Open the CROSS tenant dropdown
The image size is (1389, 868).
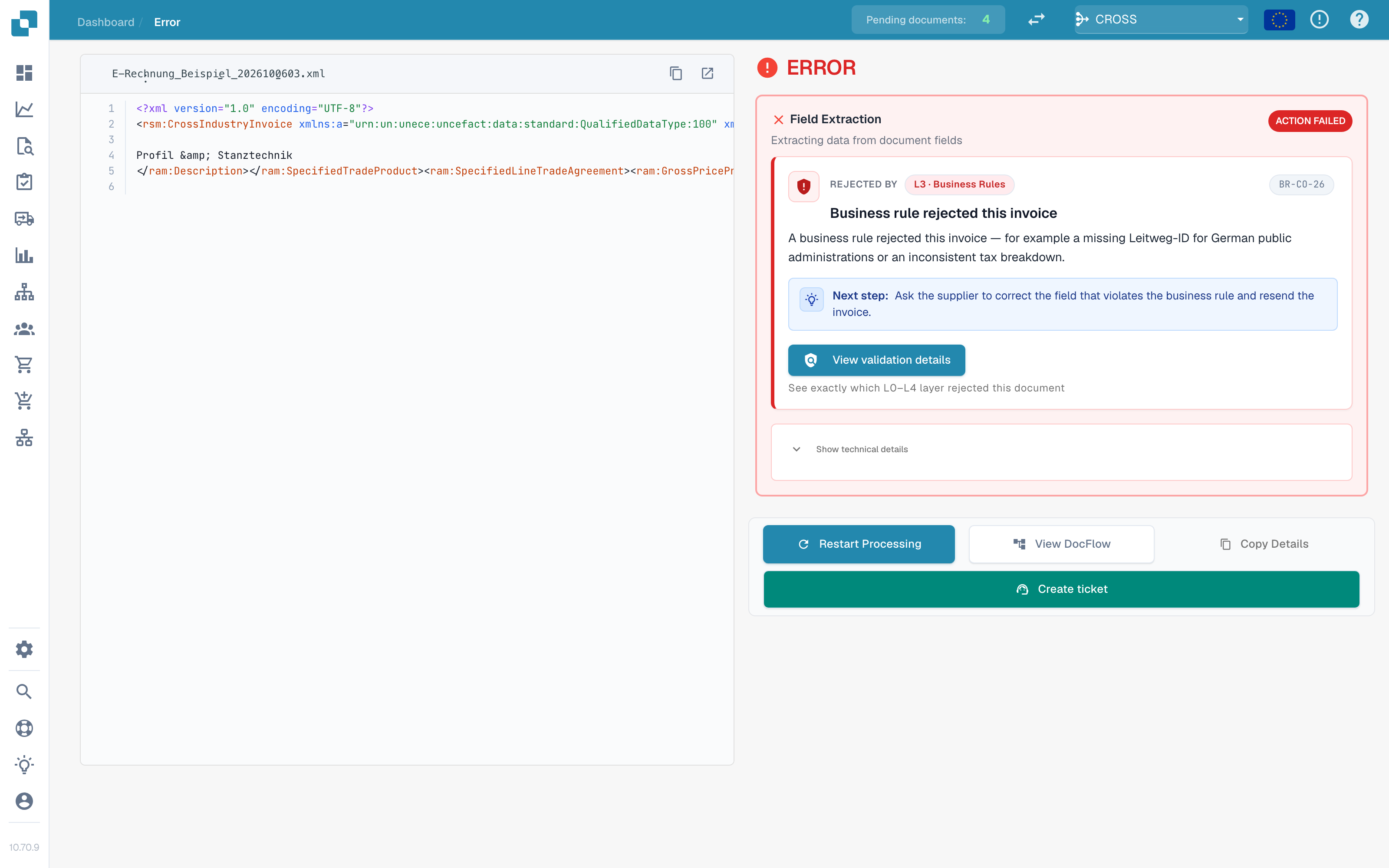pyautogui.click(x=1161, y=20)
